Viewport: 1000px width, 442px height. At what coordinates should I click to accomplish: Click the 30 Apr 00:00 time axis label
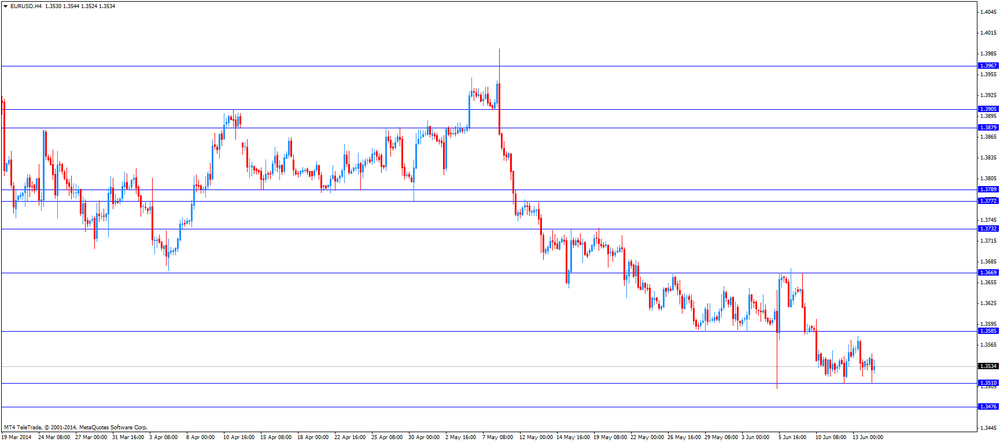point(424,438)
